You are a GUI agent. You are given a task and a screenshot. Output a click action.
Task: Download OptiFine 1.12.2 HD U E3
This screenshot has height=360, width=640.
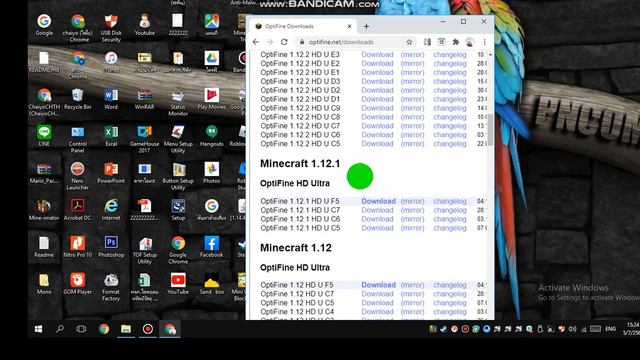[x=377, y=55]
